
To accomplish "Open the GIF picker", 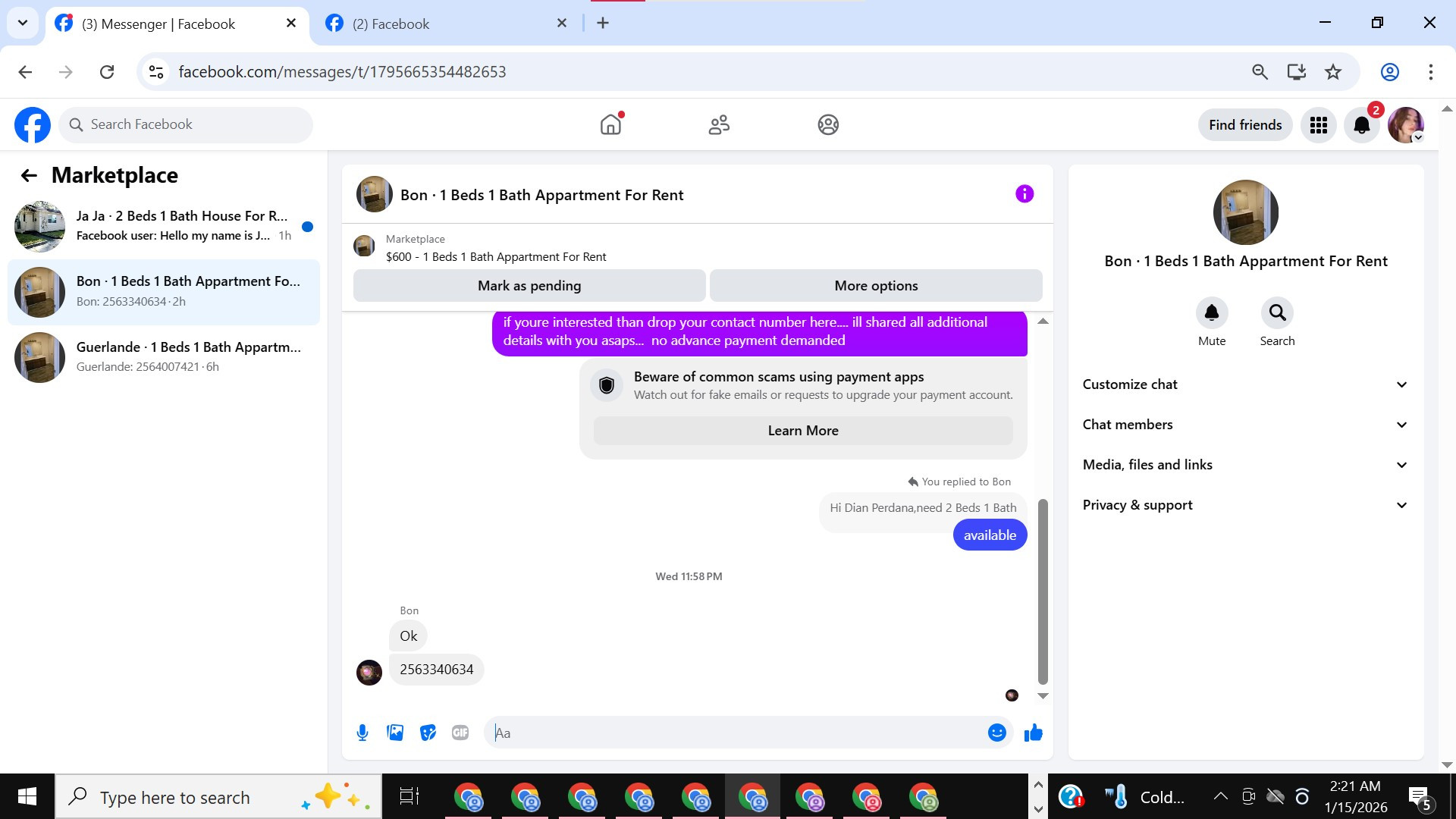I will pos(460,733).
